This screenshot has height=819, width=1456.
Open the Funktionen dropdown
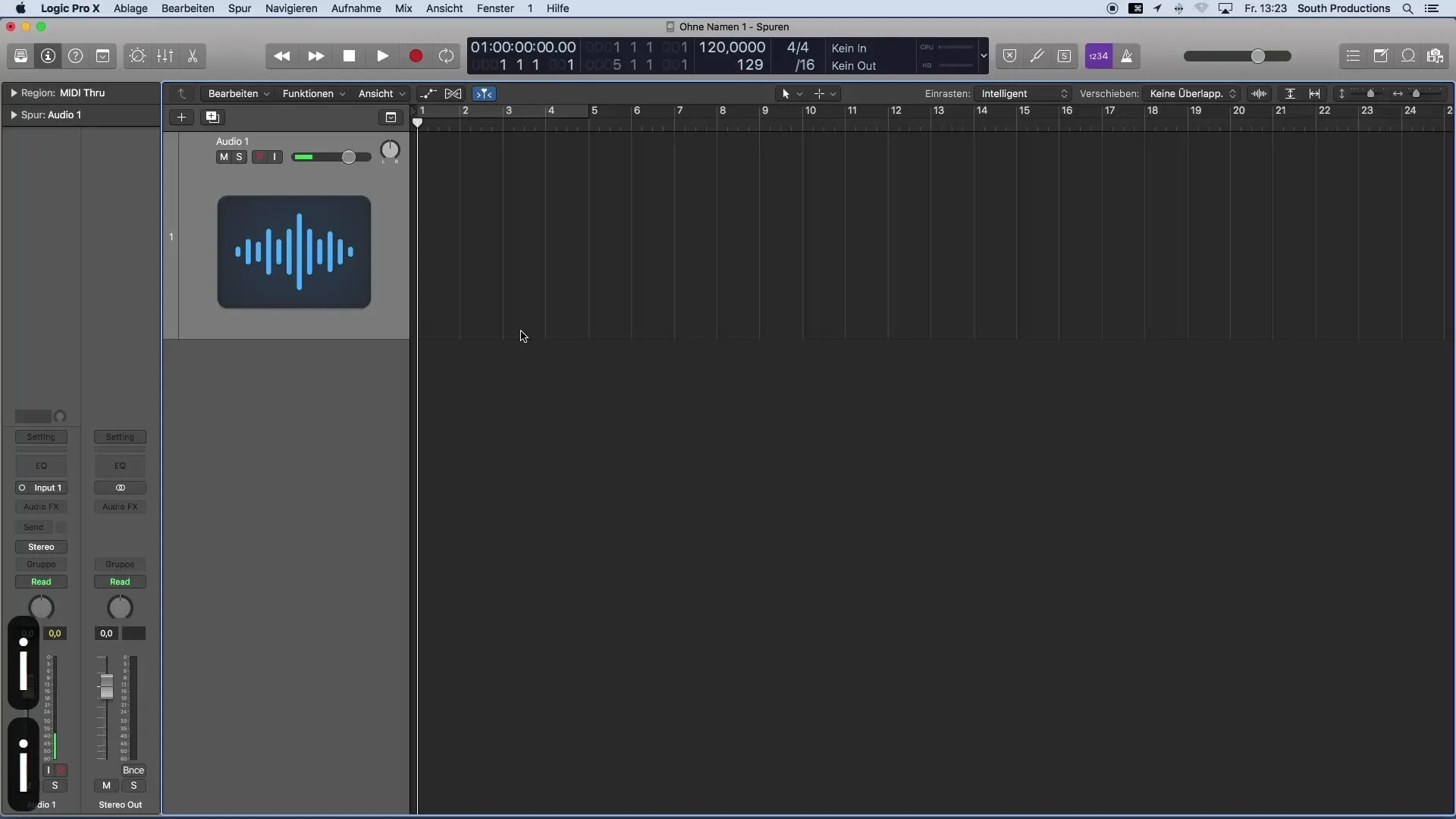(x=313, y=94)
